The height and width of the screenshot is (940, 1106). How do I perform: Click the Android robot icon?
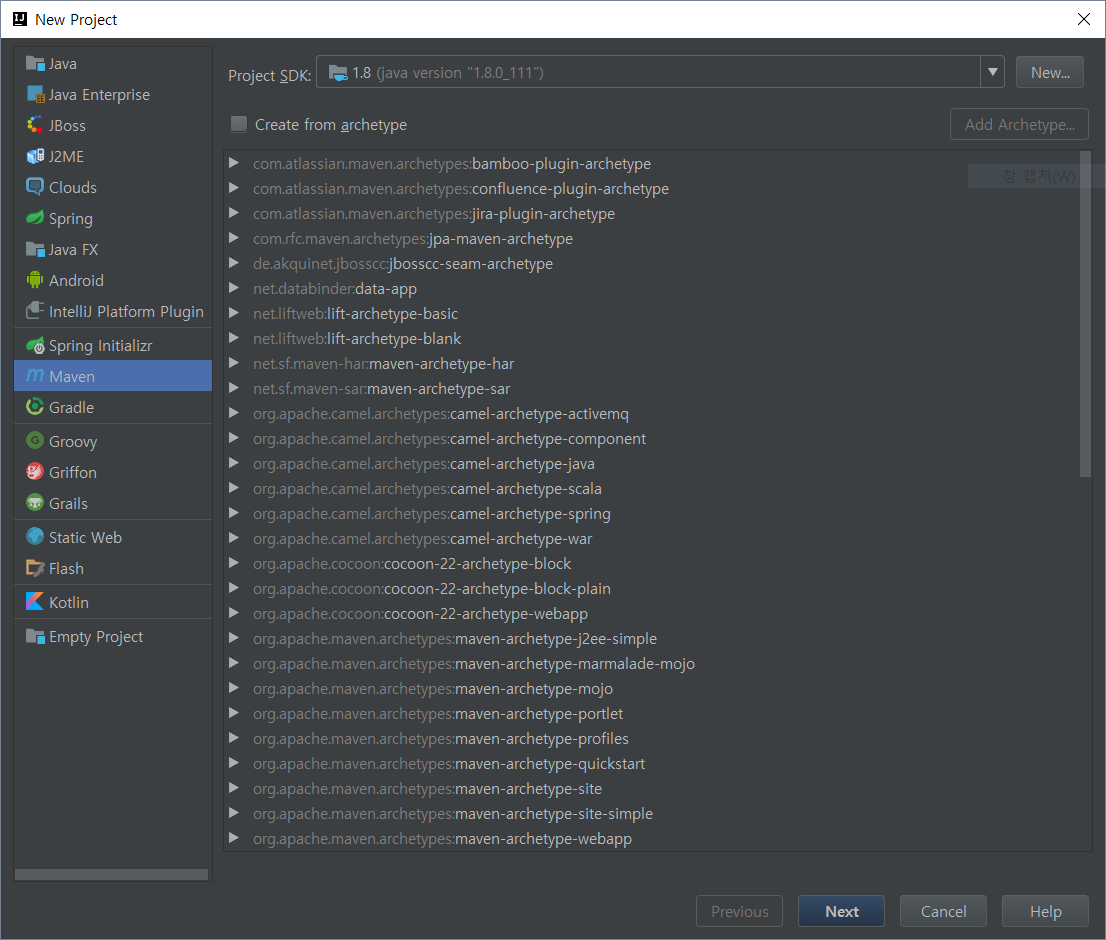[35, 280]
